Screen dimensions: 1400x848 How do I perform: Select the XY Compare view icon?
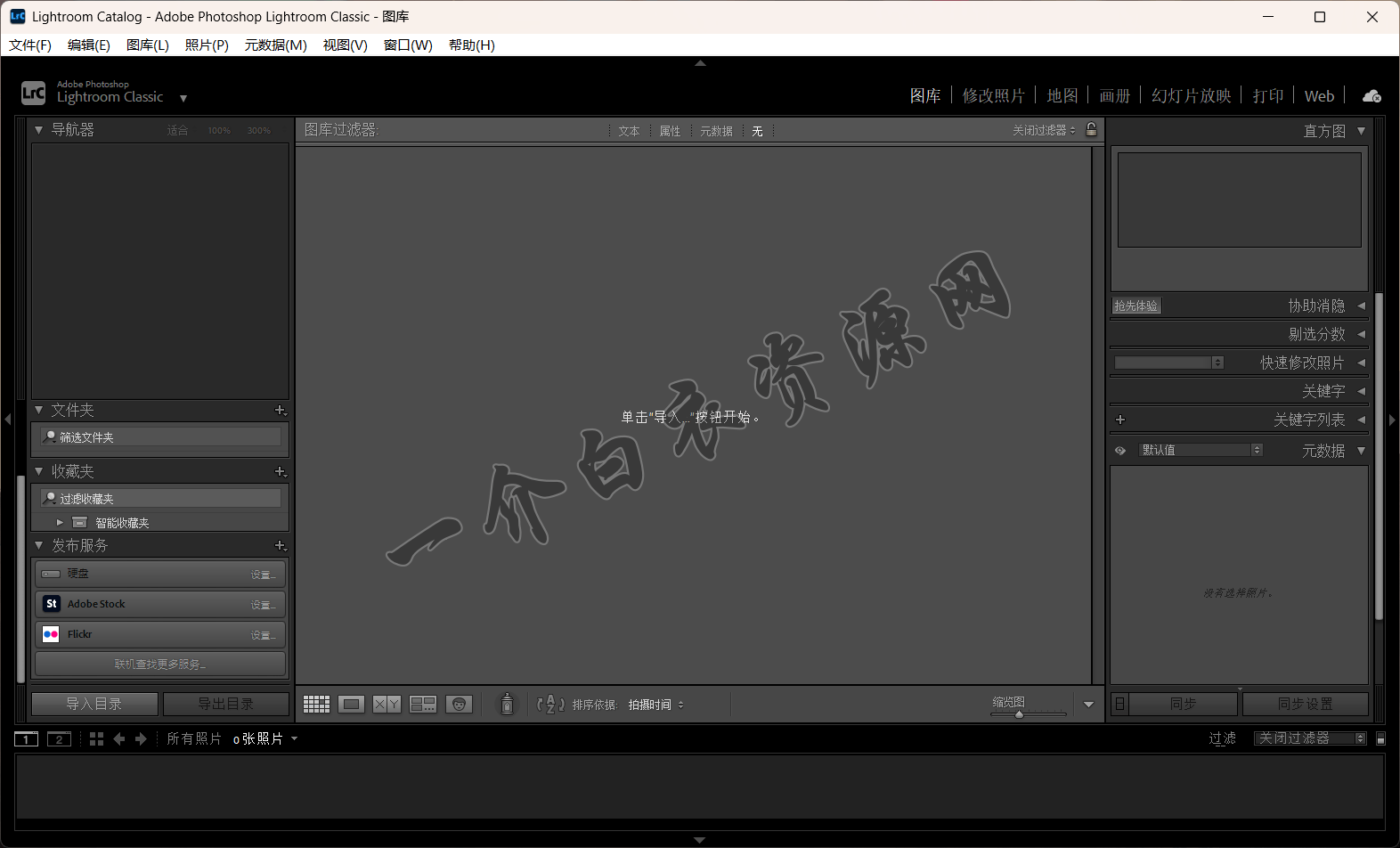click(x=387, y=705)
